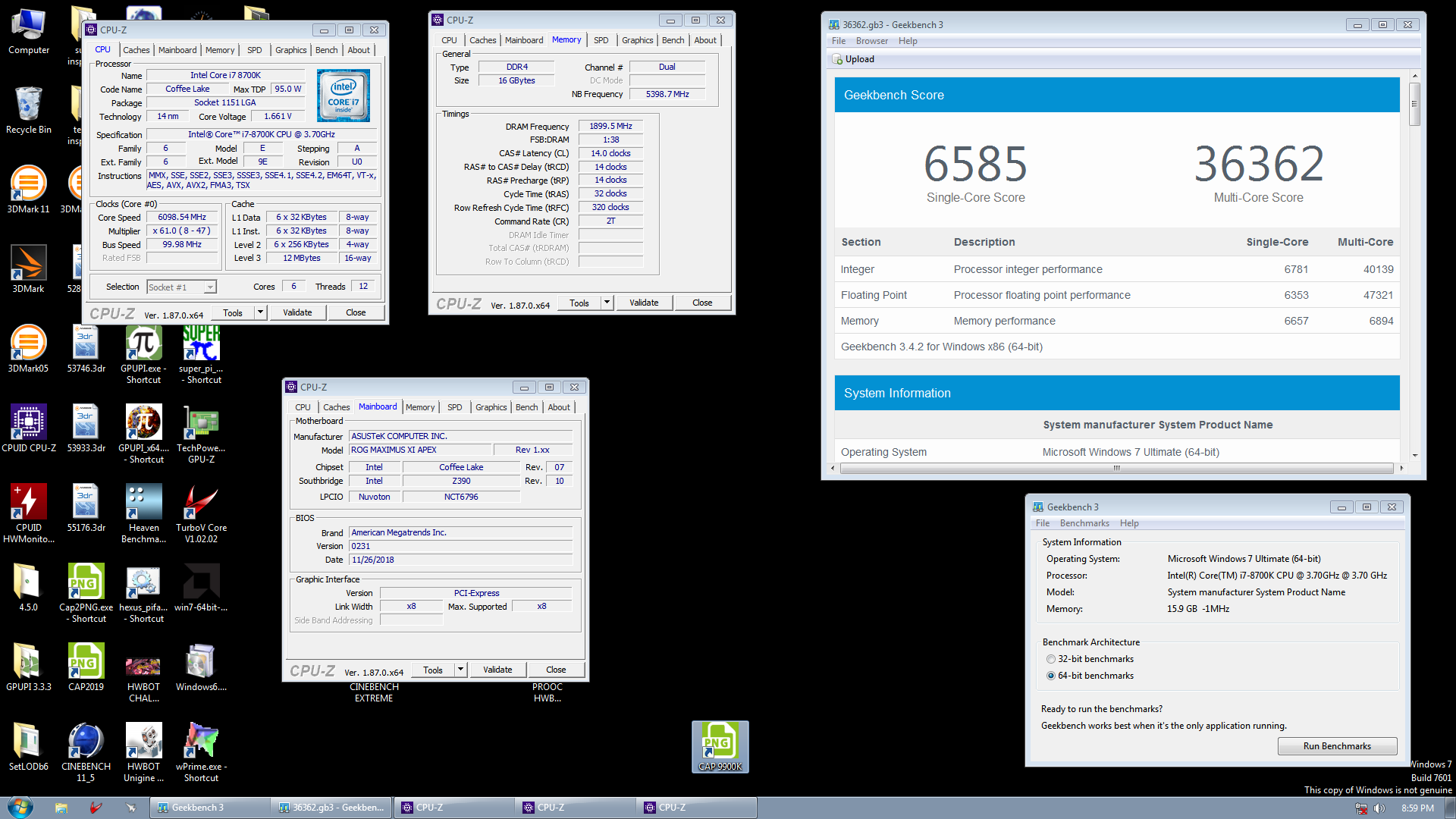Open the Recycle Bin icon
This screenshot has width=1456, height=819.
tap(28, 111)
